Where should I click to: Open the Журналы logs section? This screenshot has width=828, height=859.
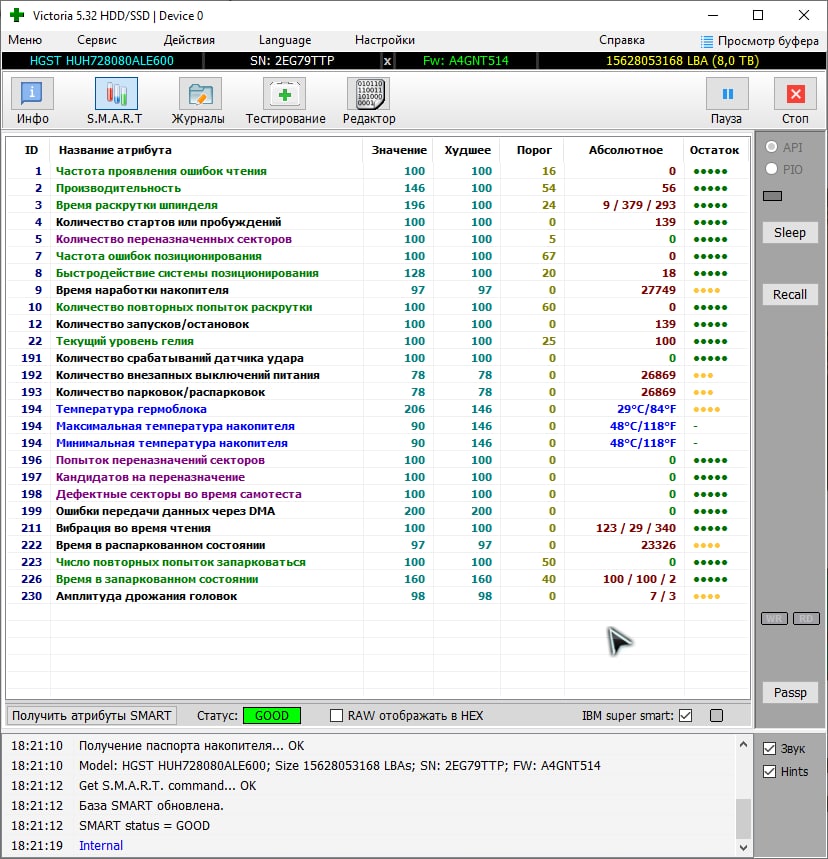point(200,95)
